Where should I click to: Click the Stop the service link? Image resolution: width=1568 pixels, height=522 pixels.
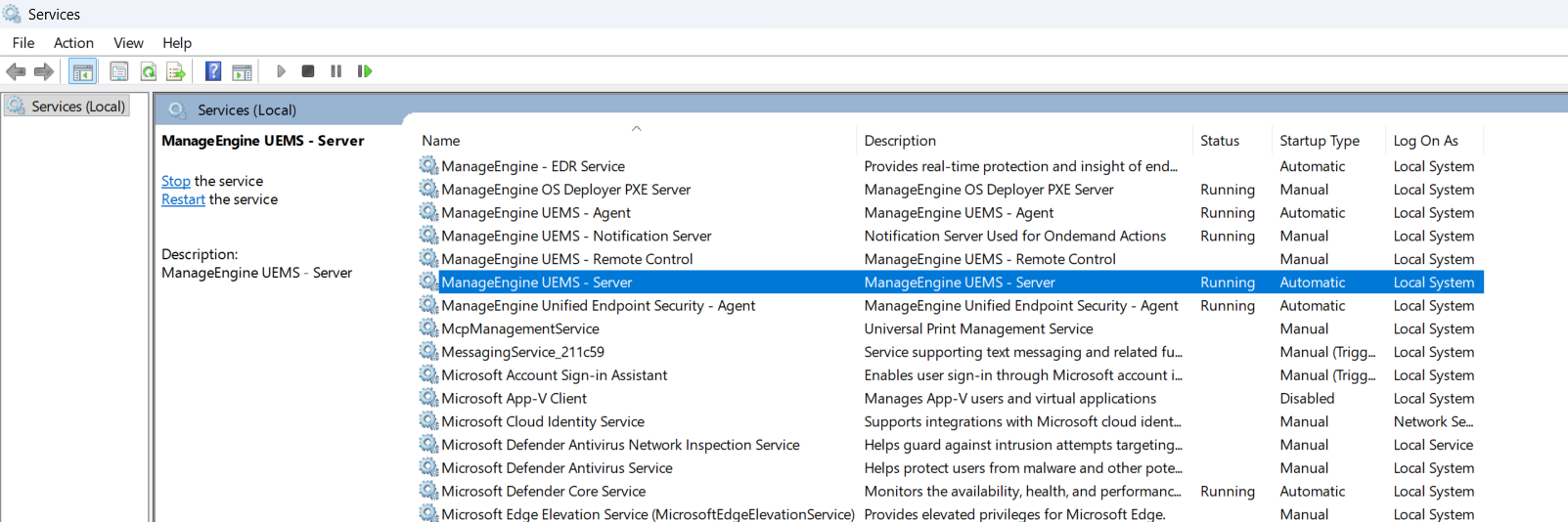click(x=176, y=181)
